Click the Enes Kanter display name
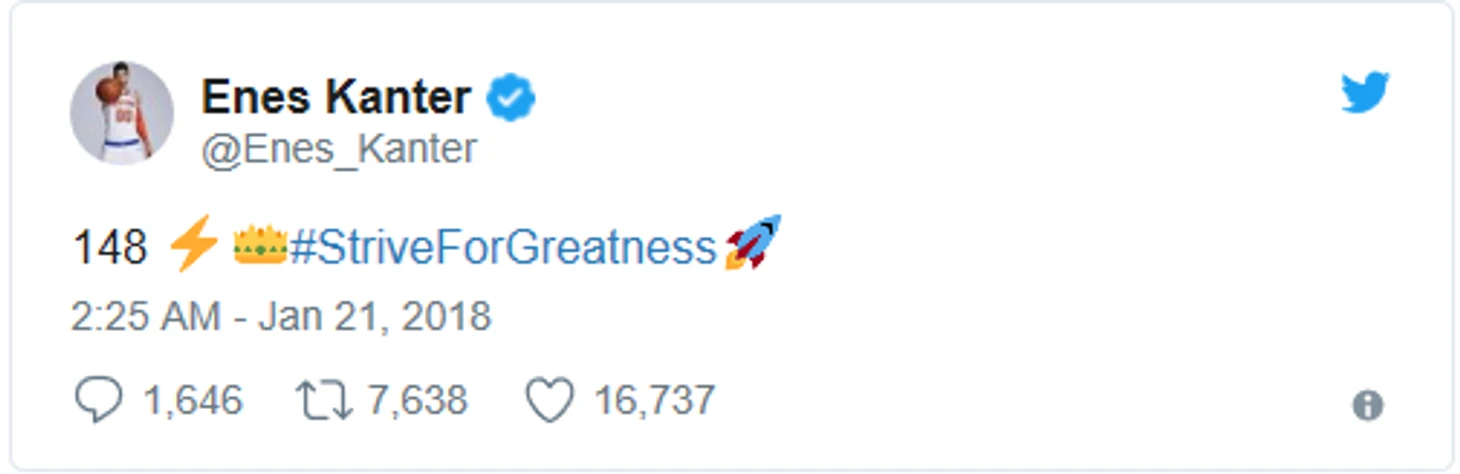The image size is (1460, 474). [x=336, y=98]
